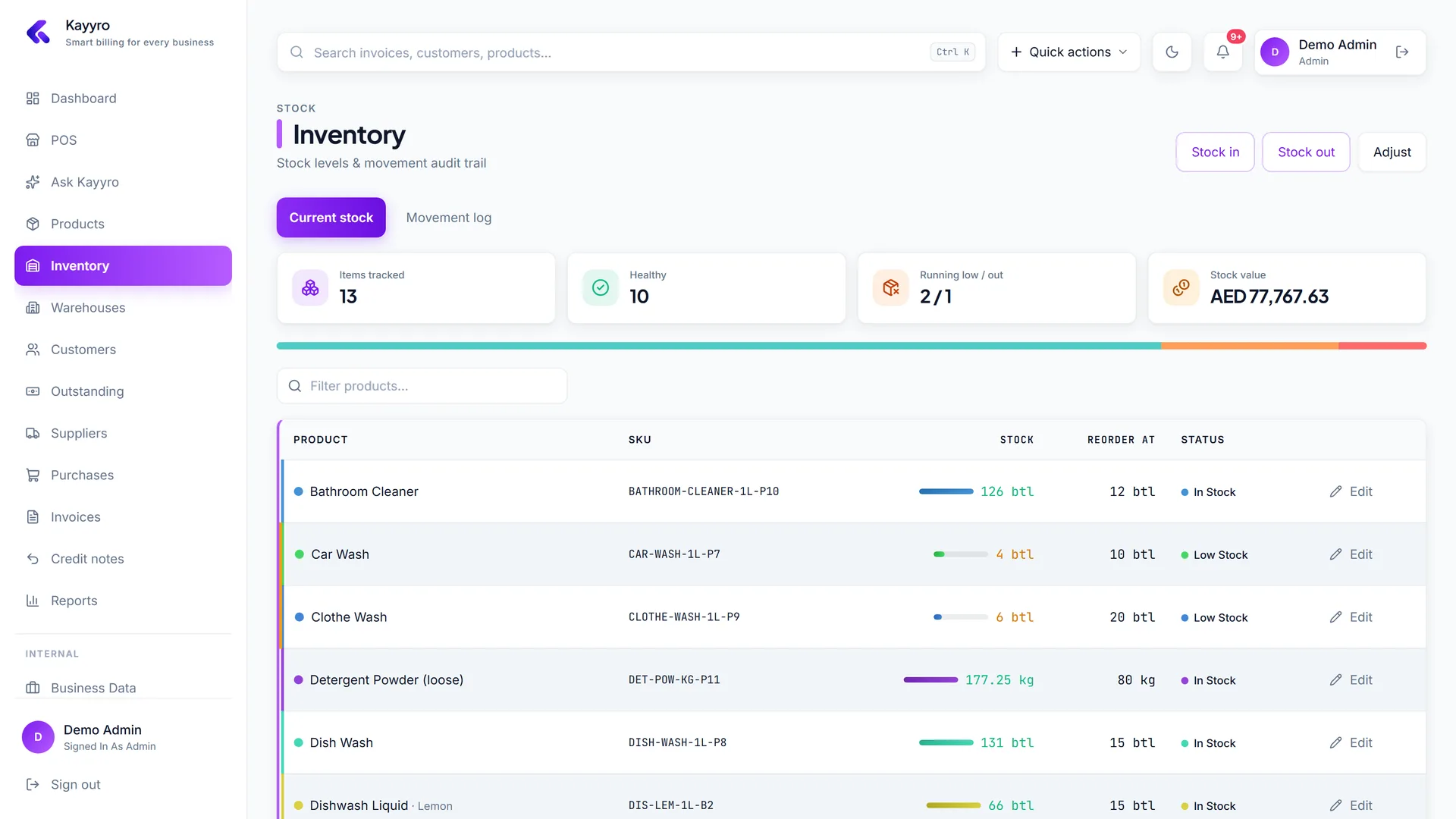Screen dimensions: 1456x819
Task: Open Warehouses section
Action: tap(123, 308)
